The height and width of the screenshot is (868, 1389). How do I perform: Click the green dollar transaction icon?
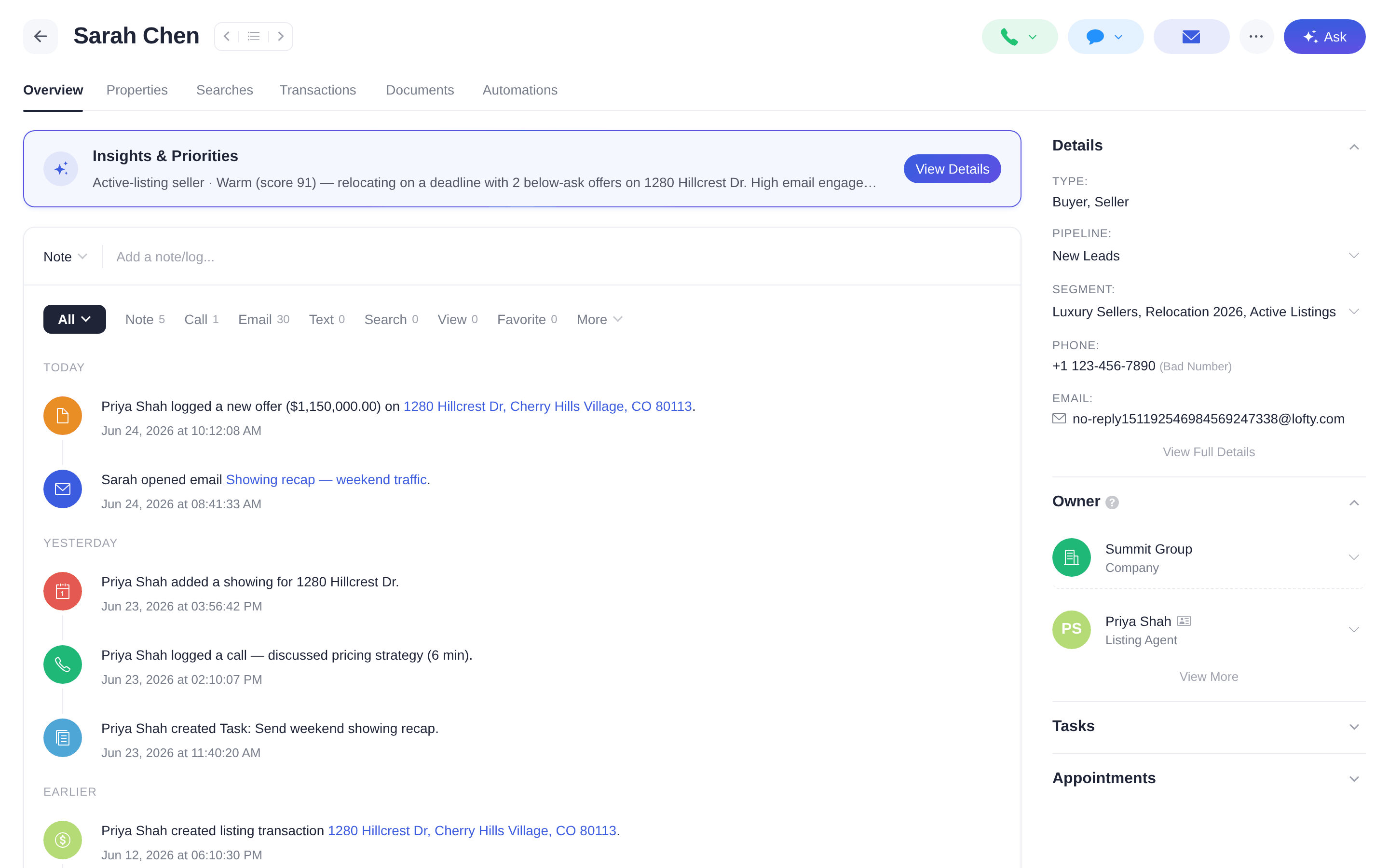pos(63,841)
